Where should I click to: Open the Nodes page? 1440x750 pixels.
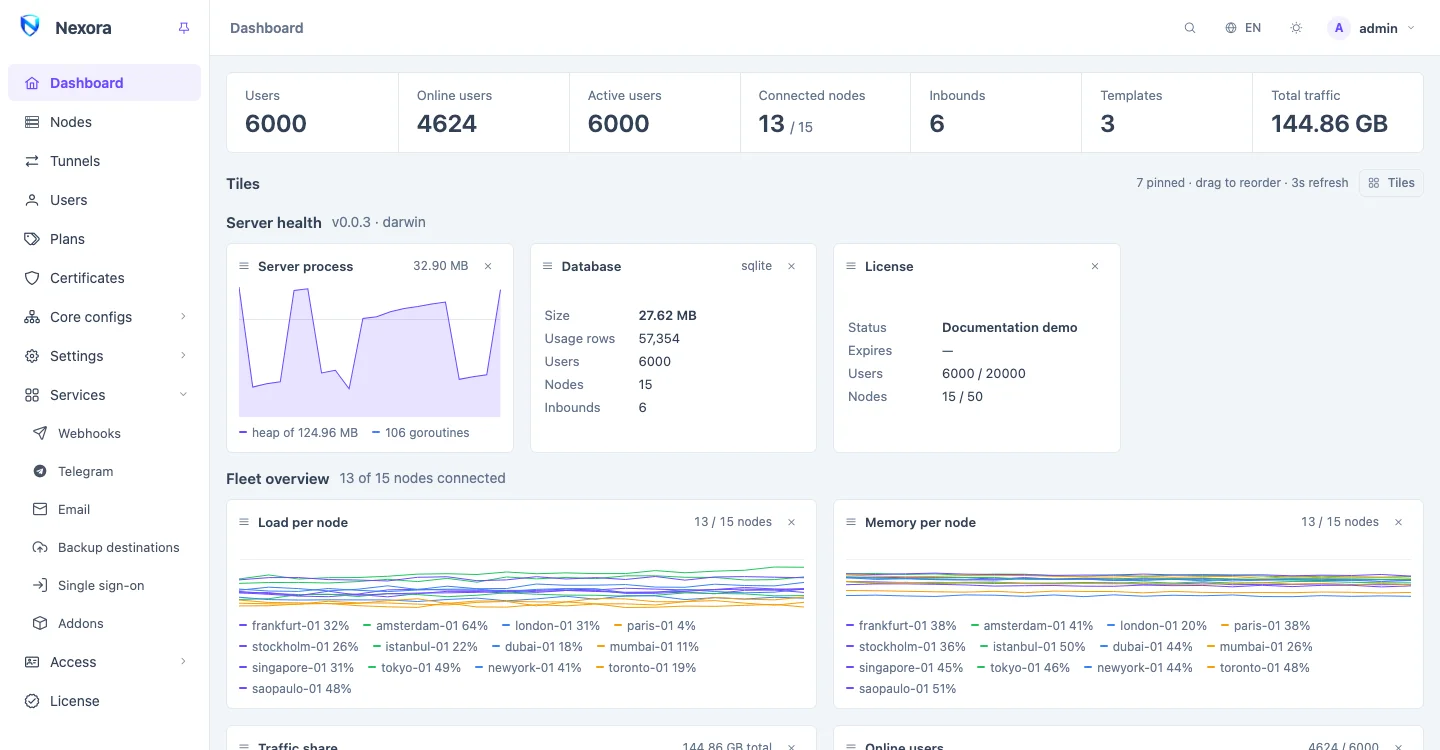point(104,122)
